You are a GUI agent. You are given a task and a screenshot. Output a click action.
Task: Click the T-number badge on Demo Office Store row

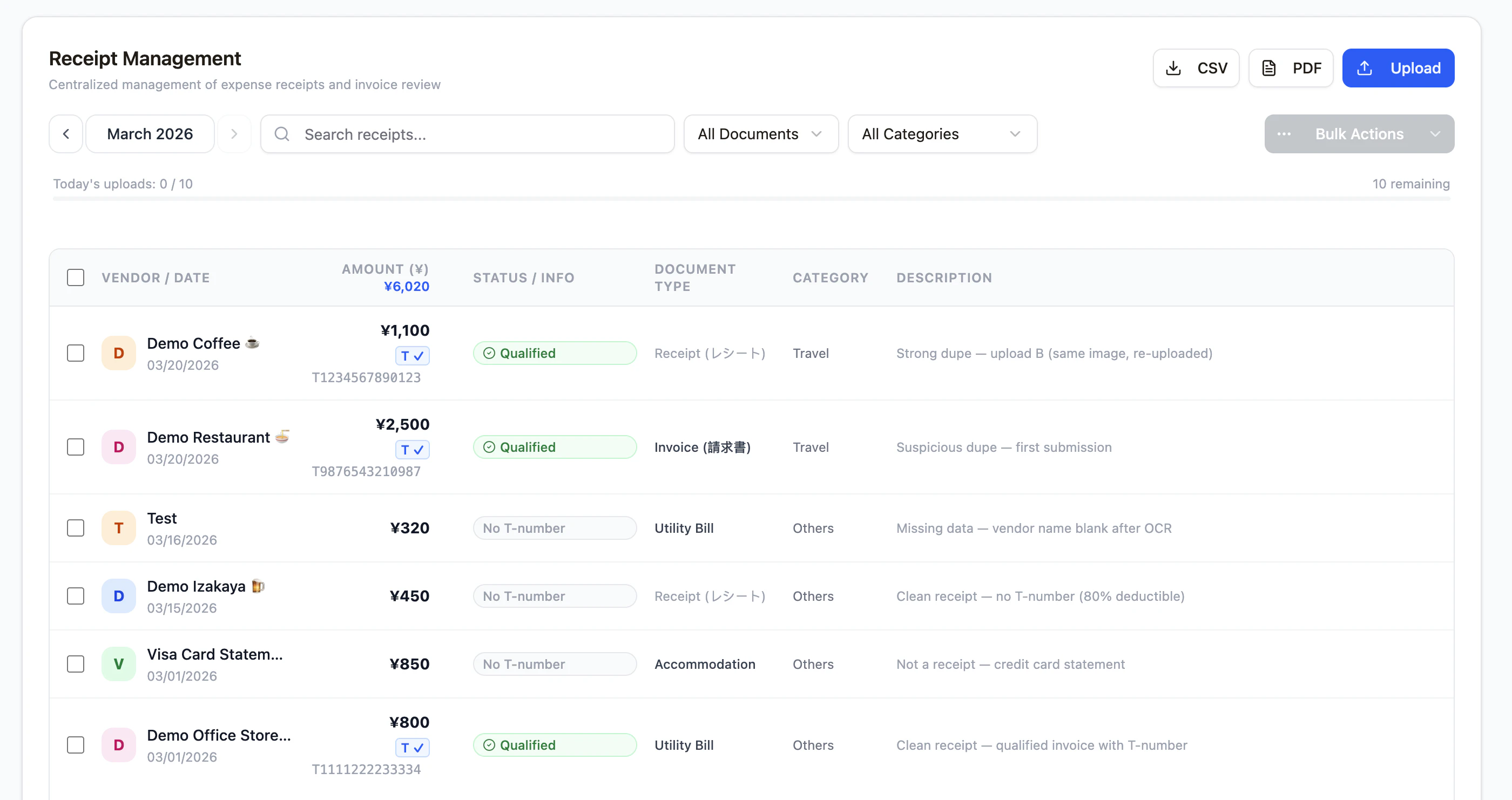(x=412, y=747)
